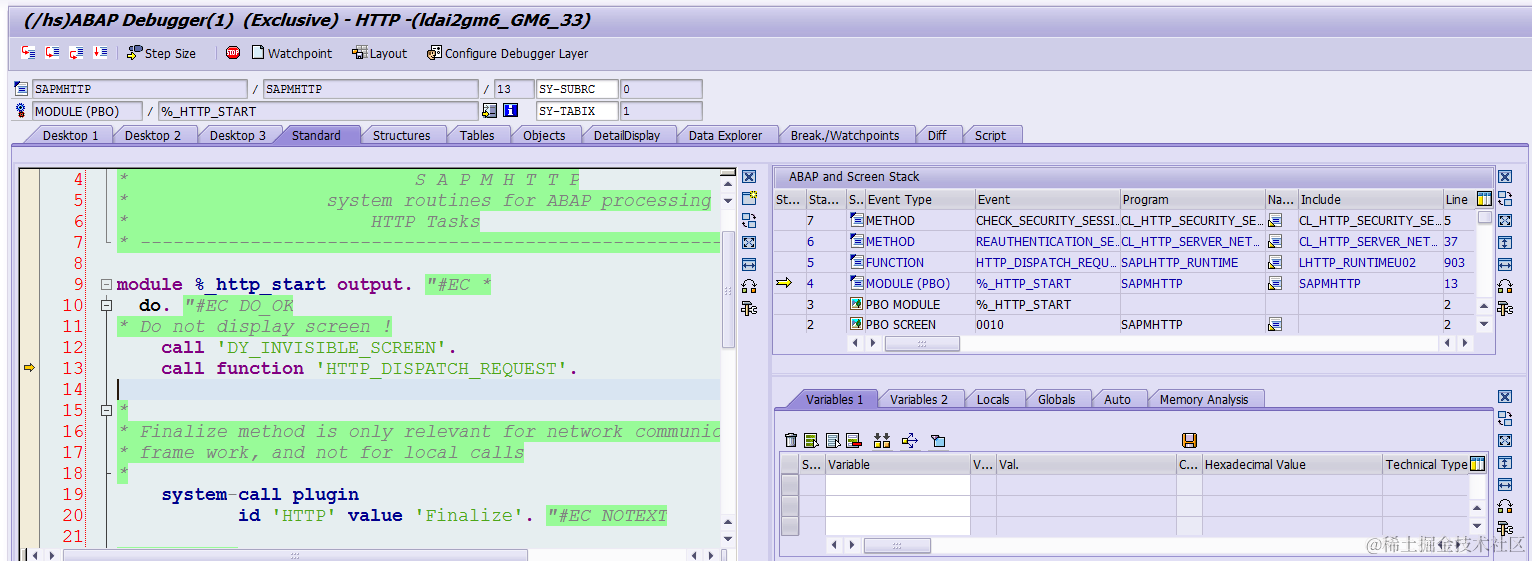The image size is (1532, 561).
Task: Create a Watchpoint from the toolbar
Action: pos(291,53)
